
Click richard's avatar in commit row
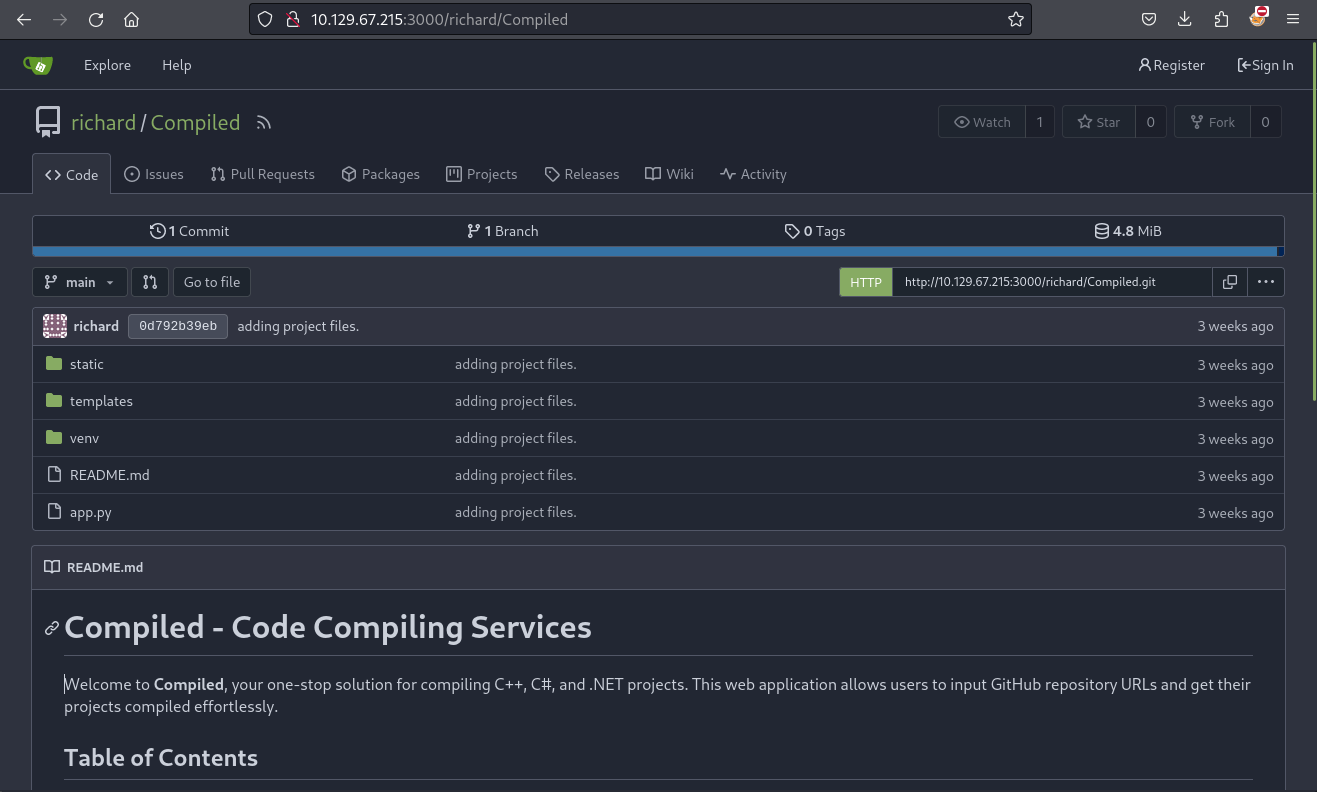[55, 326]
